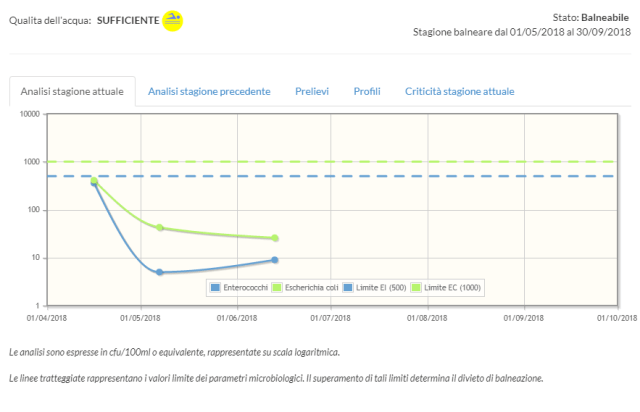Select the last Enterococchi data point in June

[x=275, y=260]
